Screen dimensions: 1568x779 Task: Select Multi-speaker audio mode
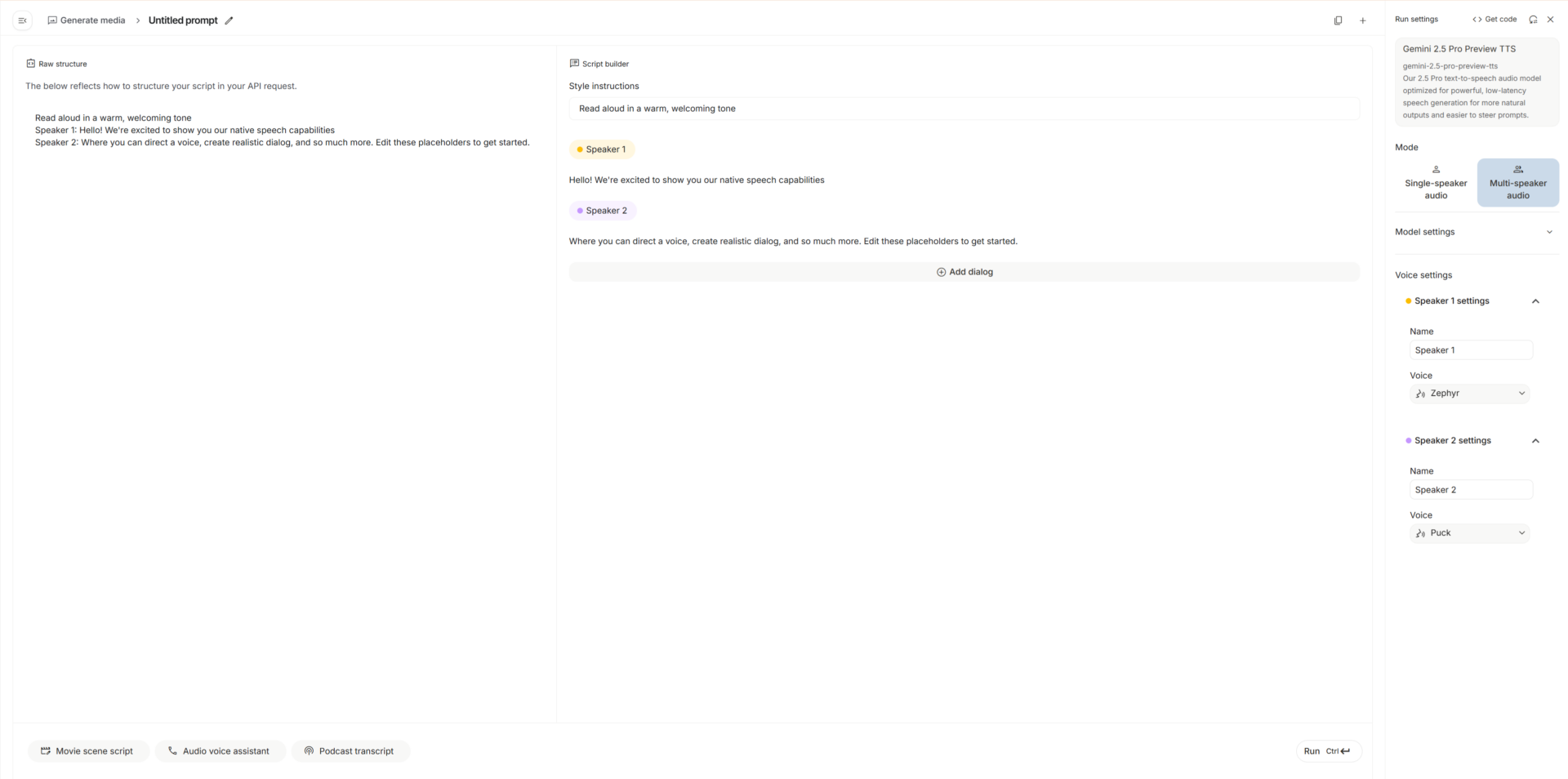click(x=1517, y=183)
